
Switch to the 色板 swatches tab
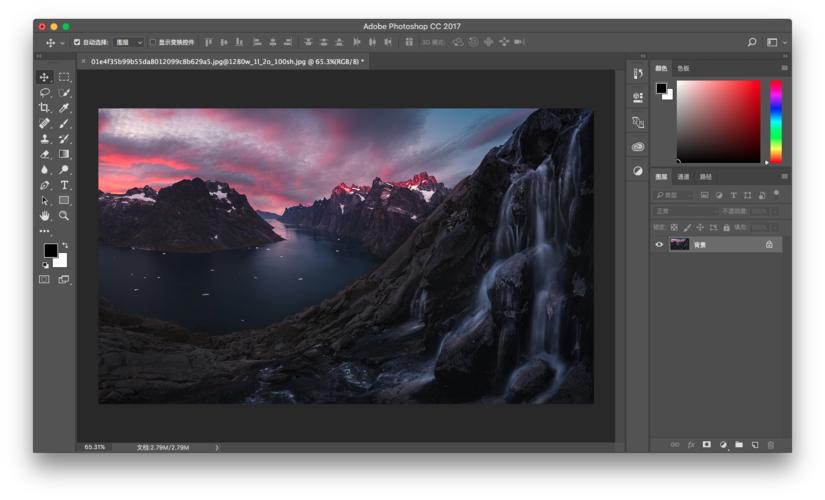coord(683,68)
